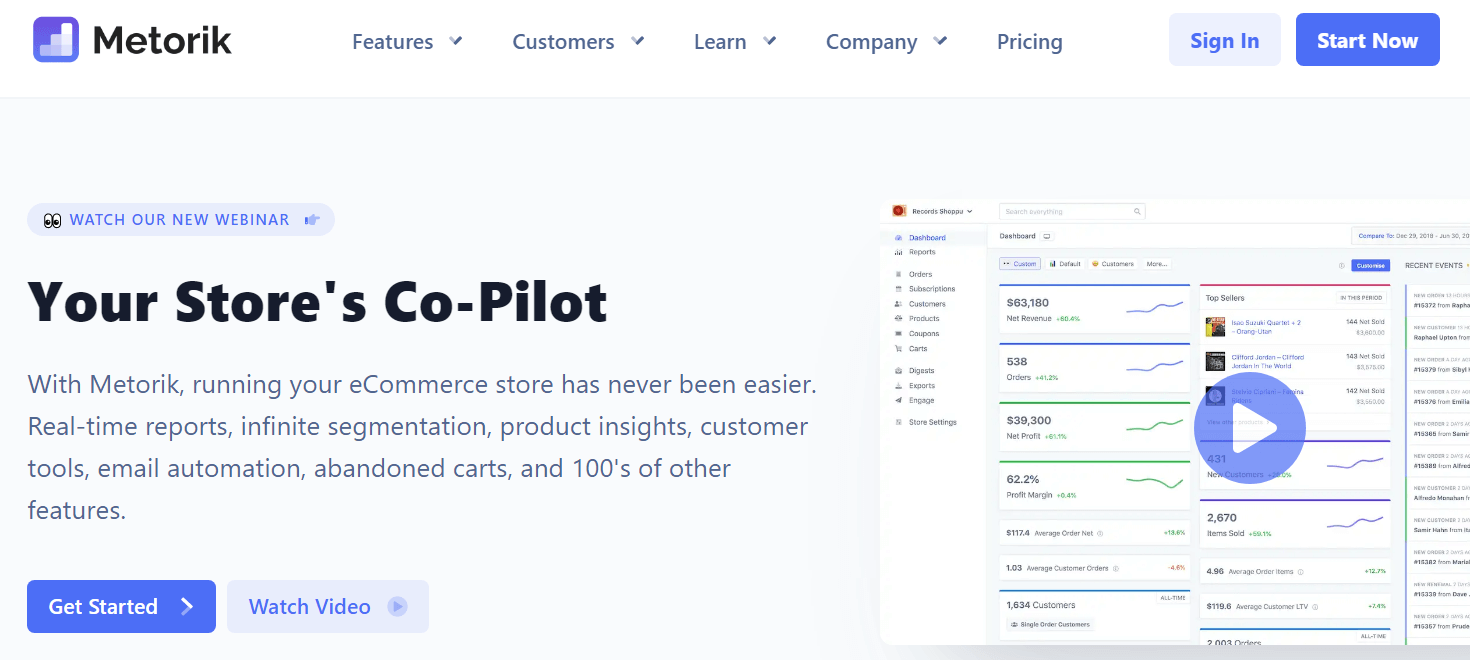Expand the Features dropdown chevron
1470x660 pixels.
(x=456, y=41)
